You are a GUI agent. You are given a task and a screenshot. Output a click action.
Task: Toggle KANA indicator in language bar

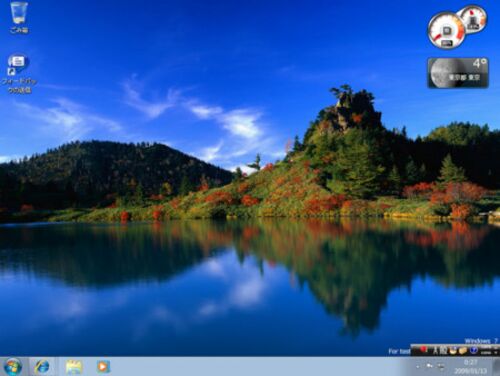[x=486, y=353]
